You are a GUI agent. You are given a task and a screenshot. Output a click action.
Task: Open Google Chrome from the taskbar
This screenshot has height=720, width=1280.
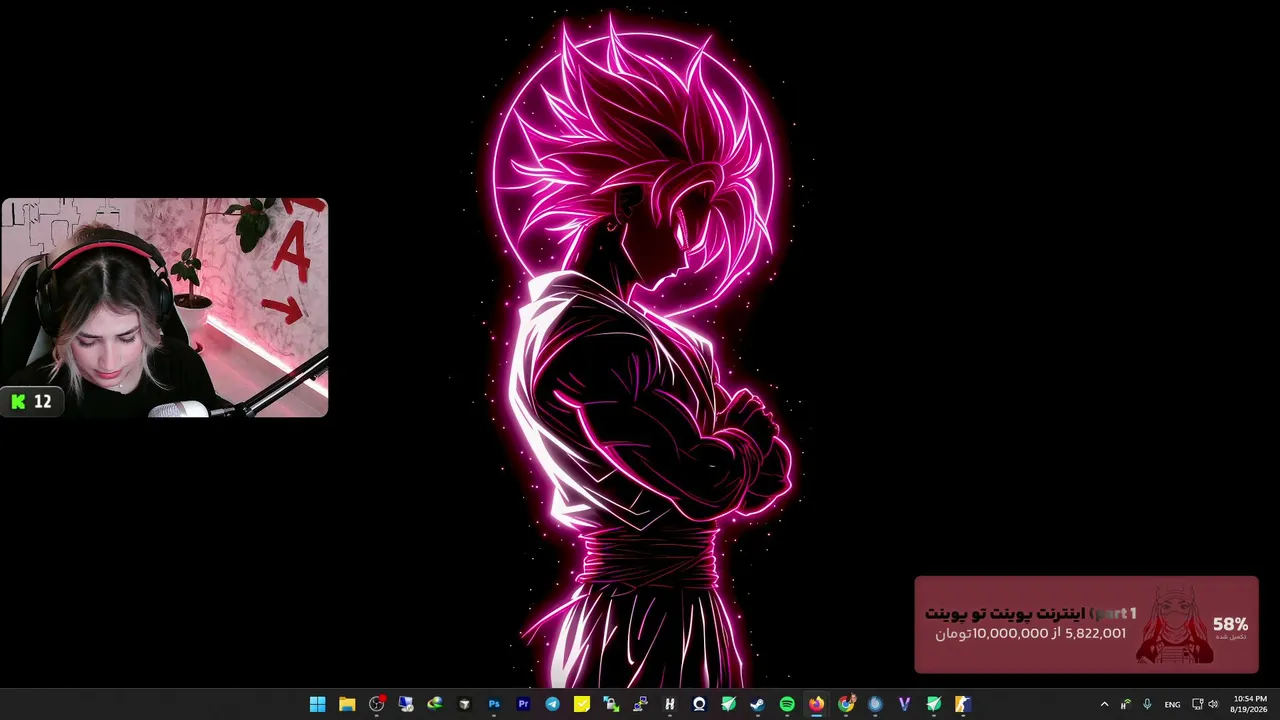(846, 704)
